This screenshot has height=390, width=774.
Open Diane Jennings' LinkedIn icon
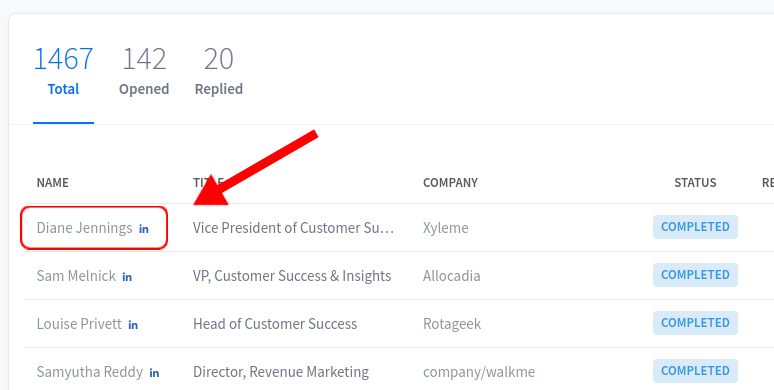144,229
